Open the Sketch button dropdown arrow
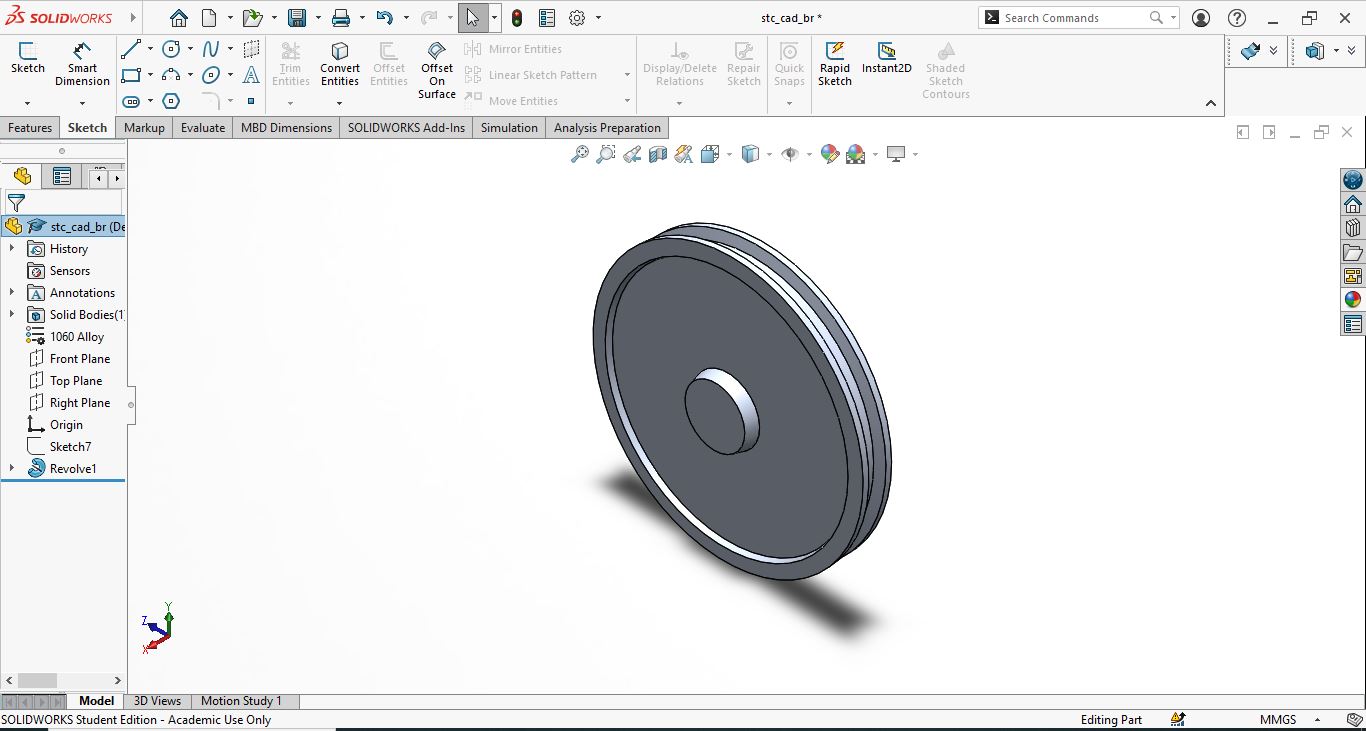1366x731 pixels. pos(27,102)
